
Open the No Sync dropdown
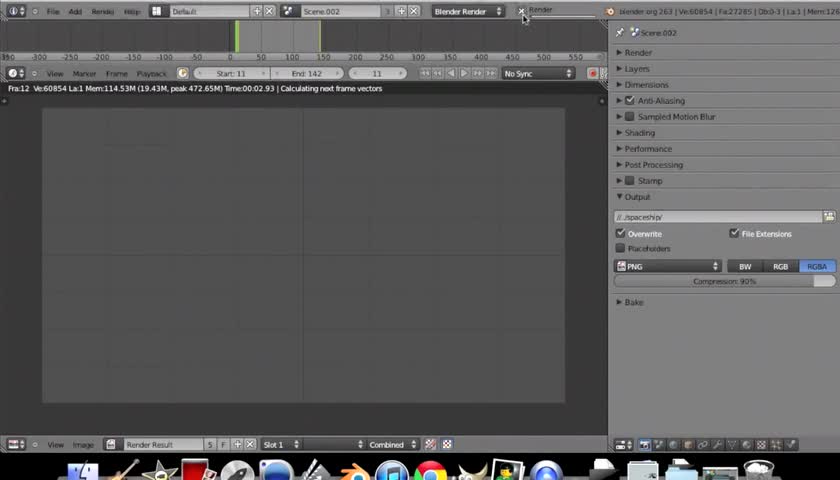(538, 73)
